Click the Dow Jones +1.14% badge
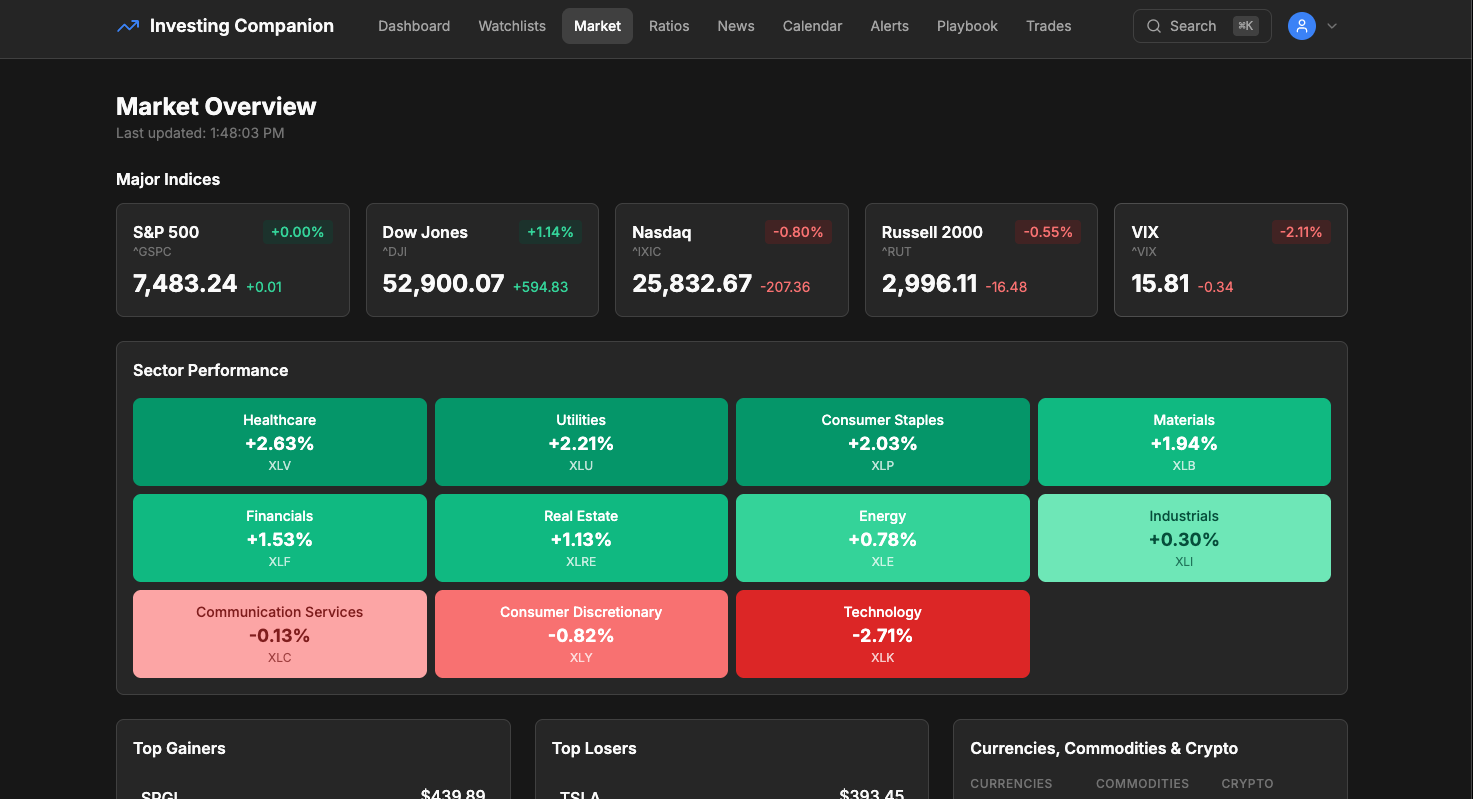 click(x=550, y=232)
